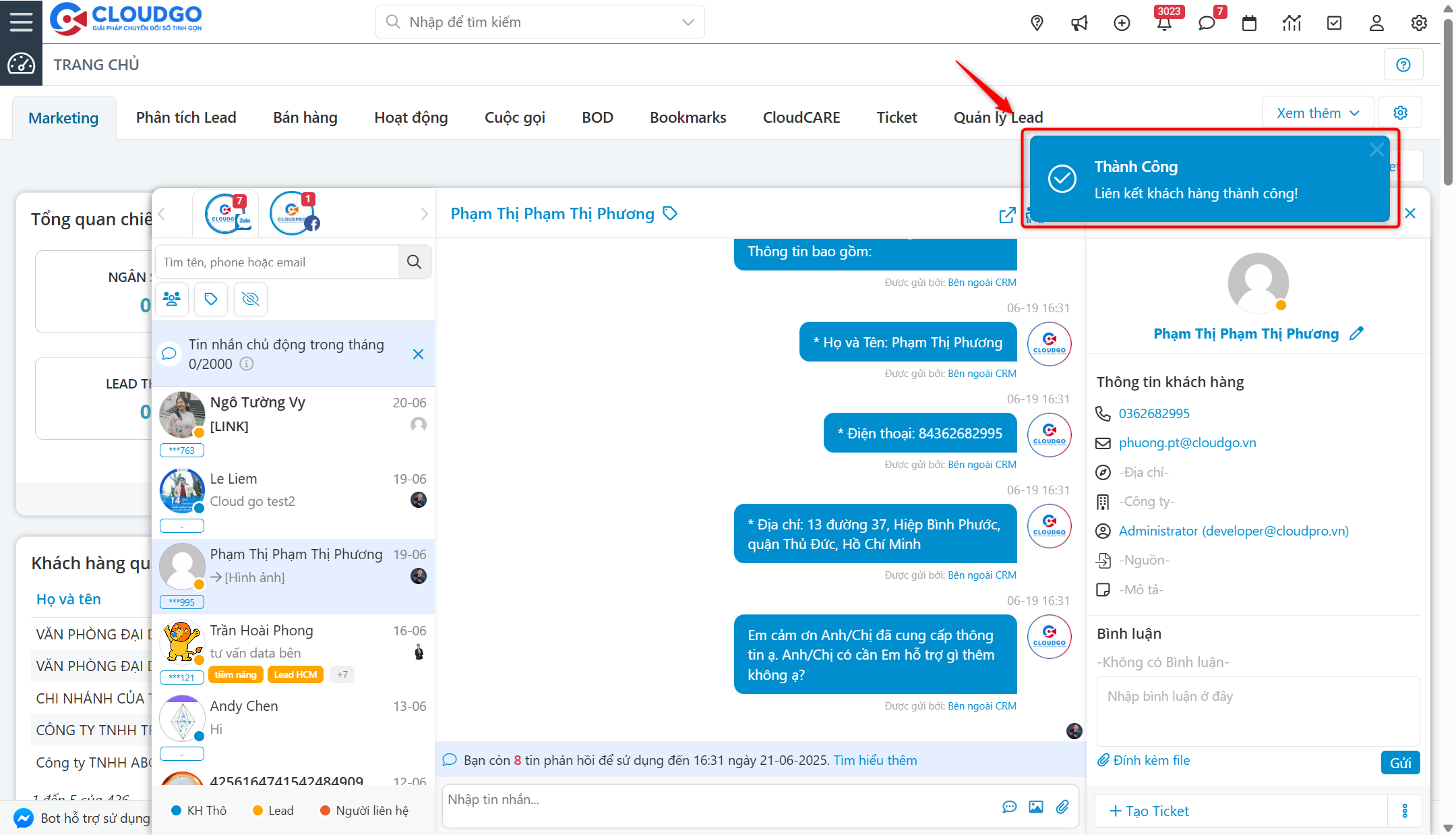Viewport: 1456px width, 835px height.
Task: Select the megaphone campaign icon in top bar
Action: tap(1079, 22)
